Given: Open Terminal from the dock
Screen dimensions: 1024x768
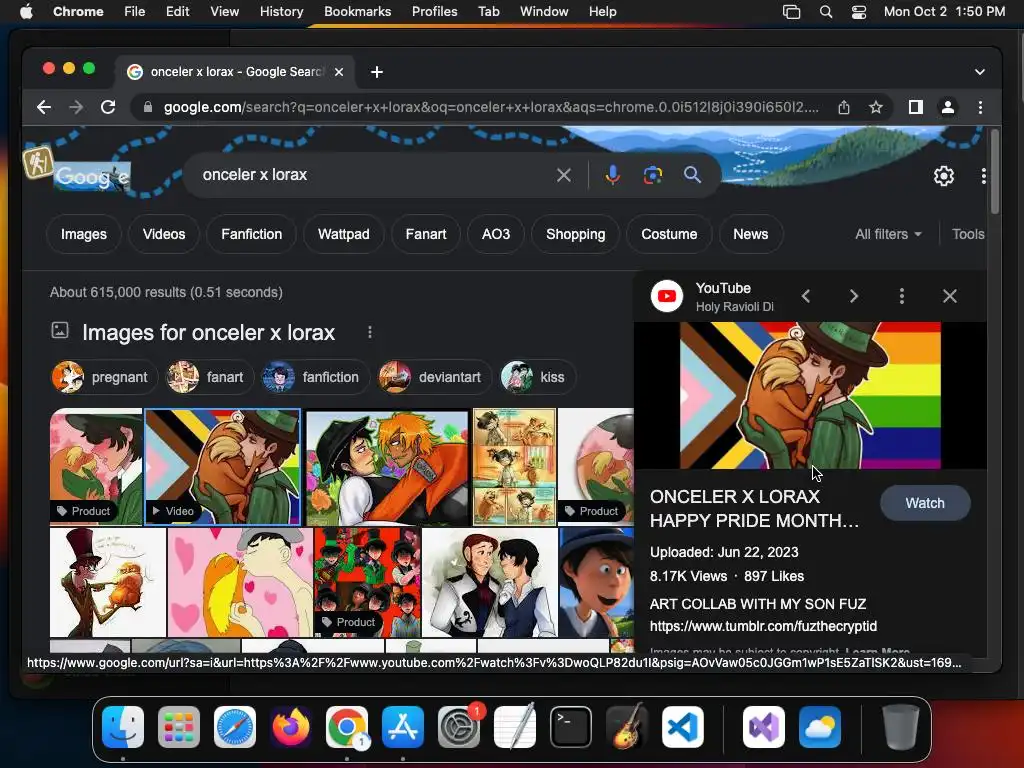Looking at the screenshot, I should point(571,727).
